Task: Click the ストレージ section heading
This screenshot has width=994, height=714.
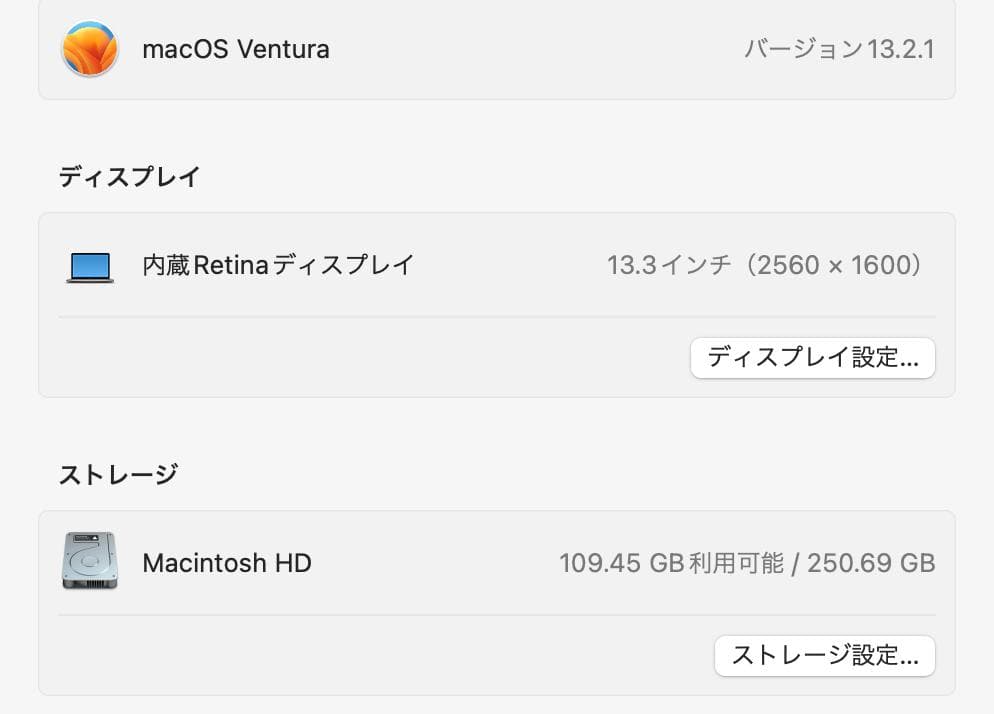Action: [x=118, y=473]
